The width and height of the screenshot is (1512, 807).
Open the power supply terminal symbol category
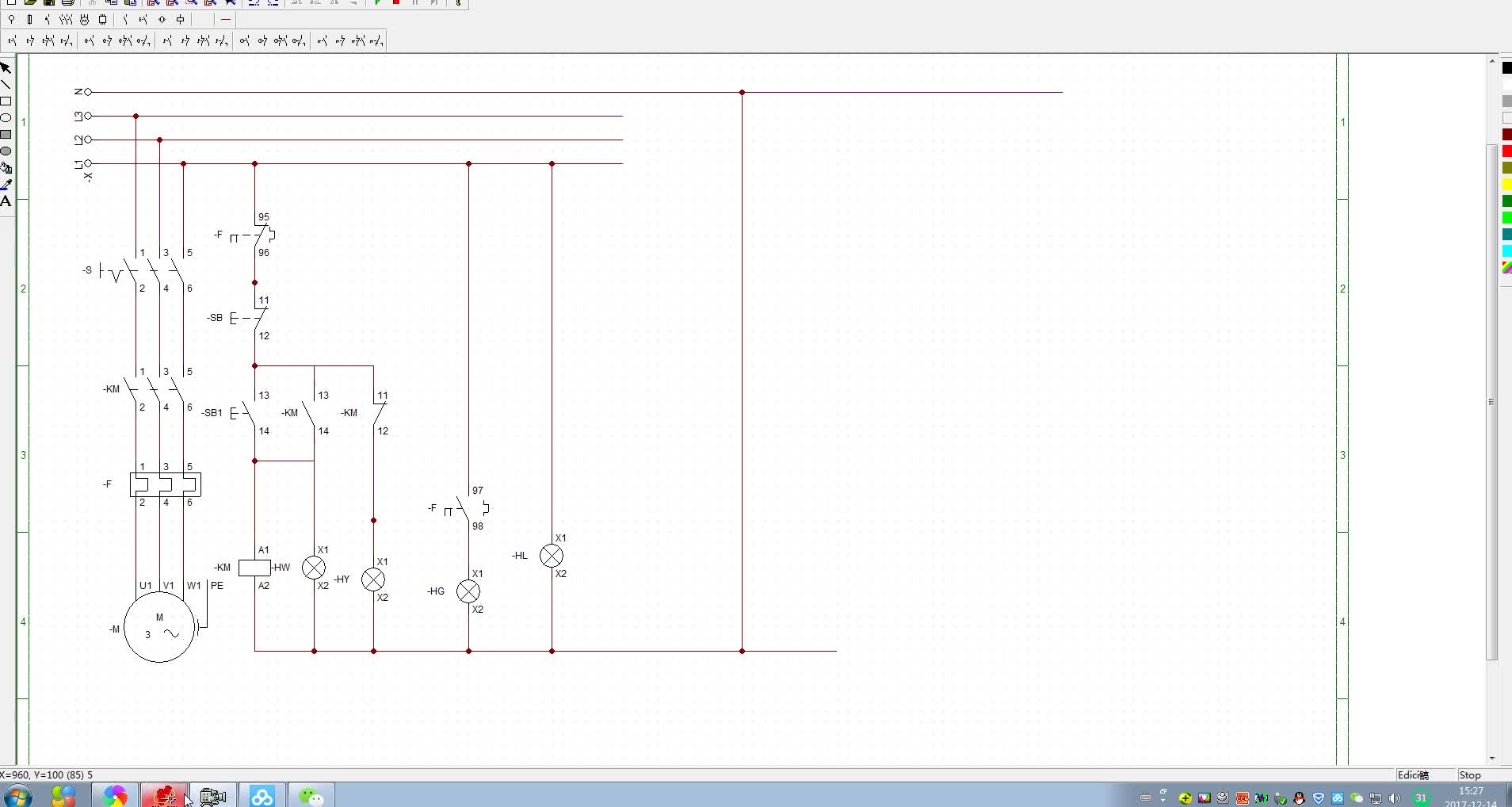click(11, 19)
